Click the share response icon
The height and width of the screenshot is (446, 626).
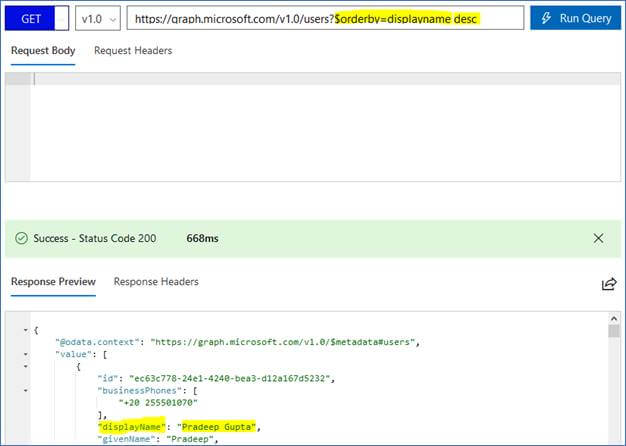[x=608, y=284]
